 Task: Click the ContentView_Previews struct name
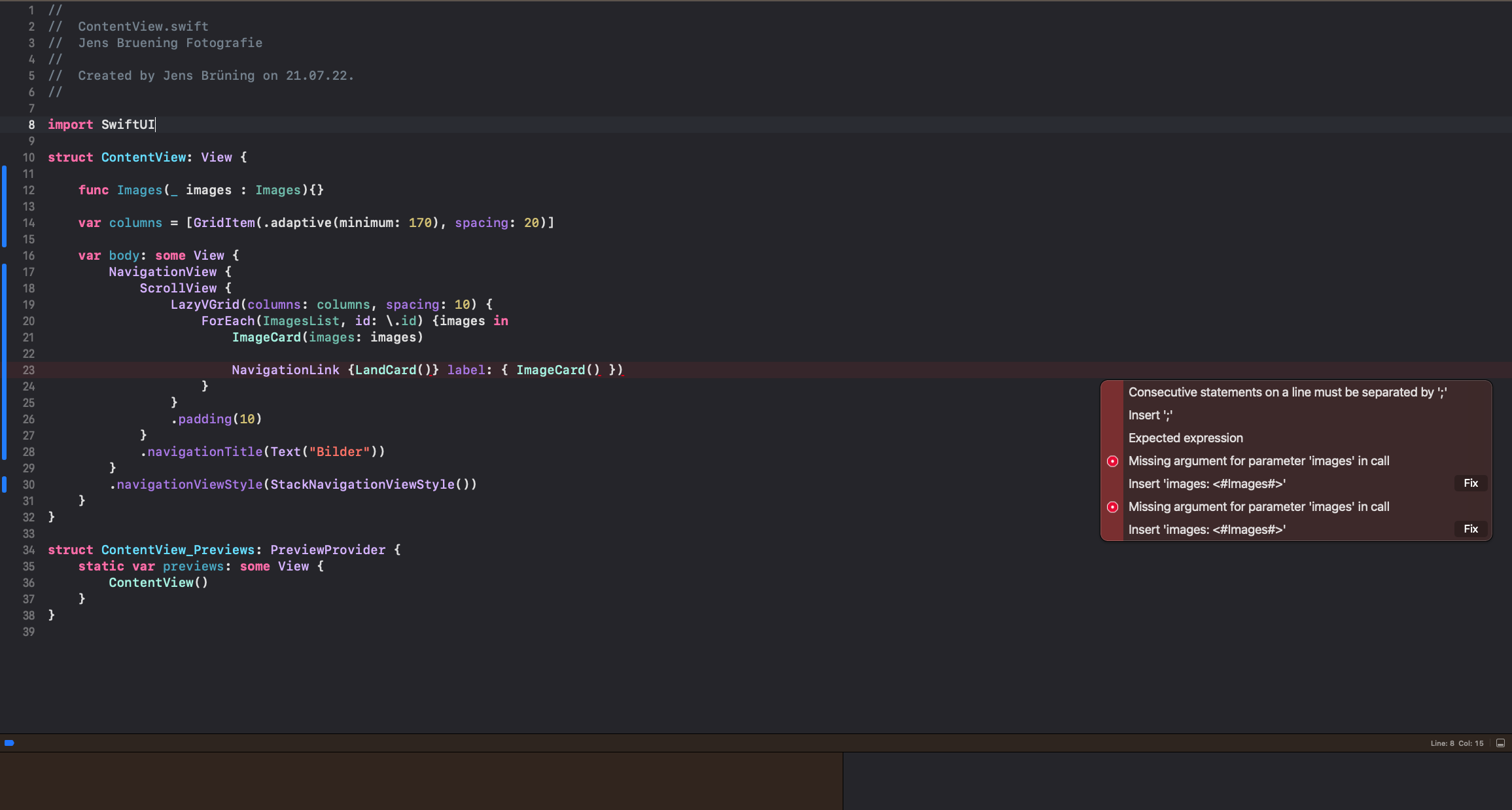pyautogui.click(x=177, y=550)
